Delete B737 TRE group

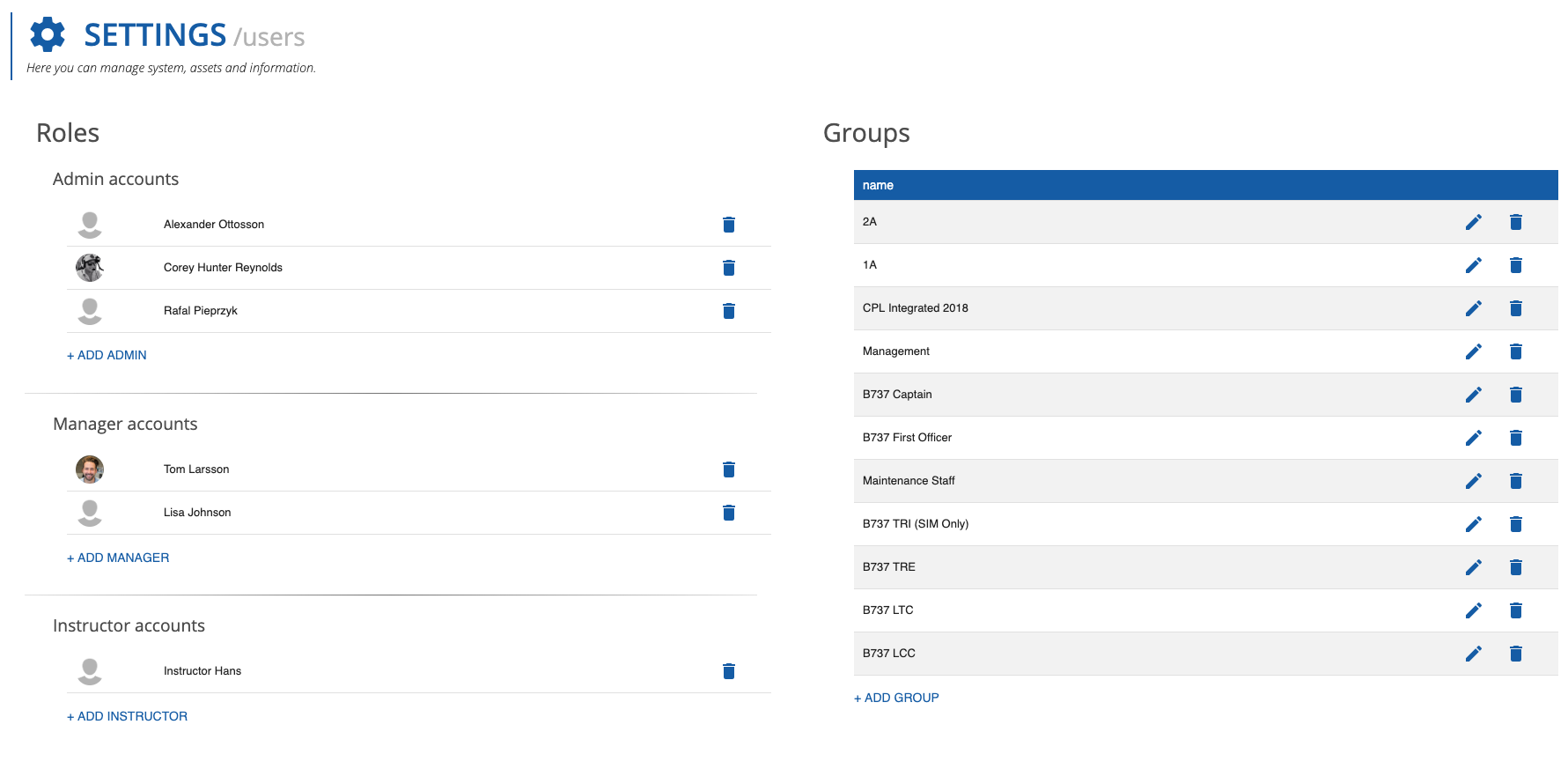(x=1516, y=567)
